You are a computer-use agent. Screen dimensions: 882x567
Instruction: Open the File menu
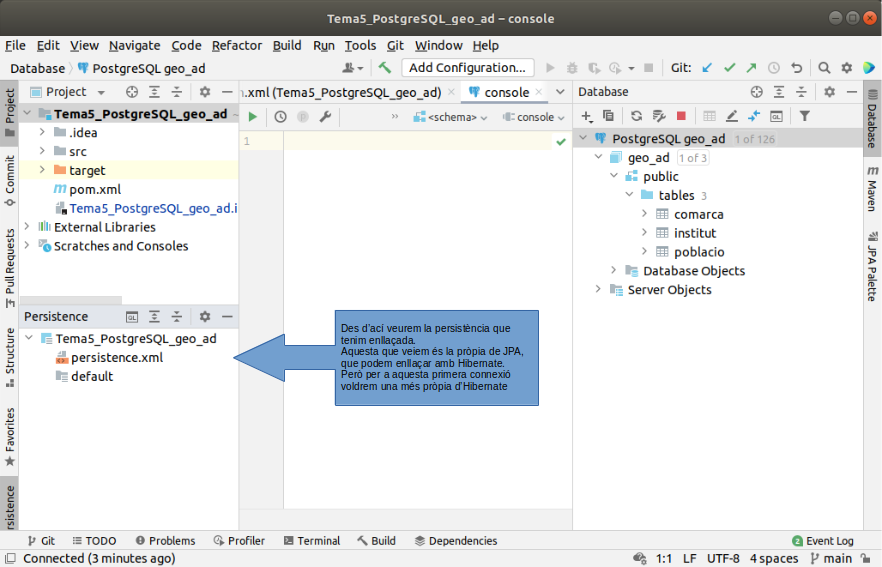[15, 46]
